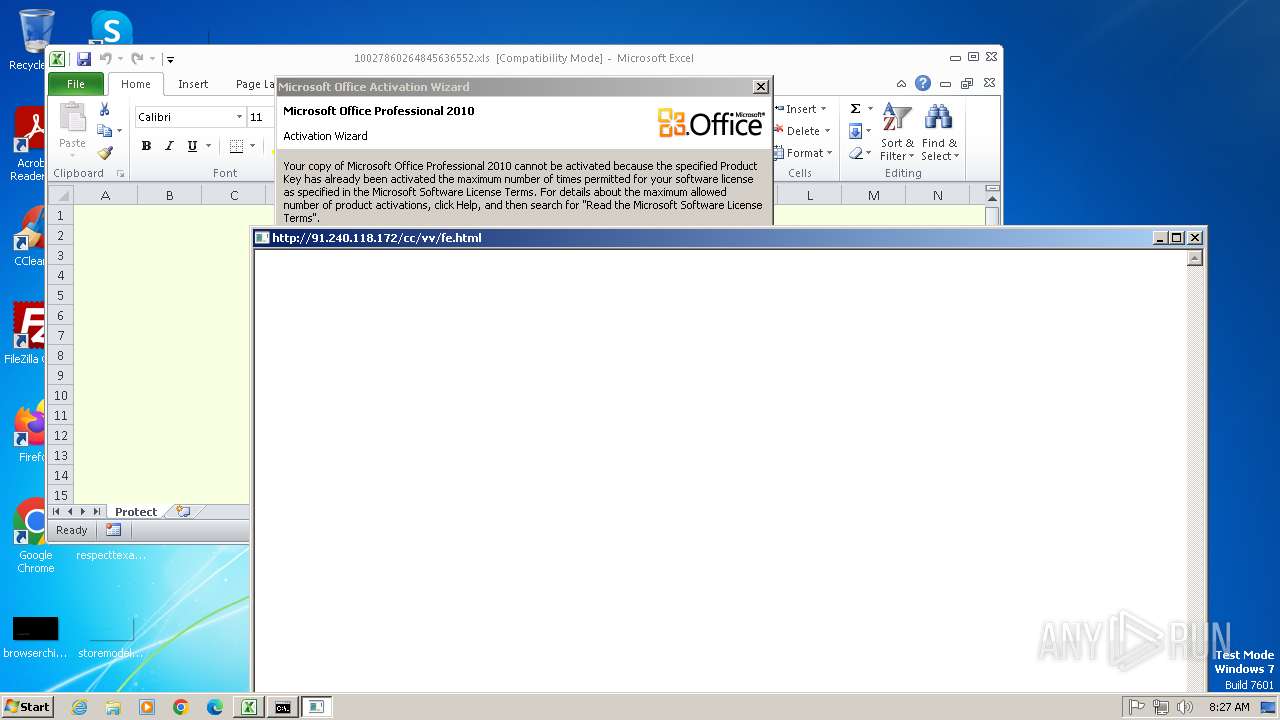
Task: Click the Select All corner of the sheet
Action: pos(60,195)
